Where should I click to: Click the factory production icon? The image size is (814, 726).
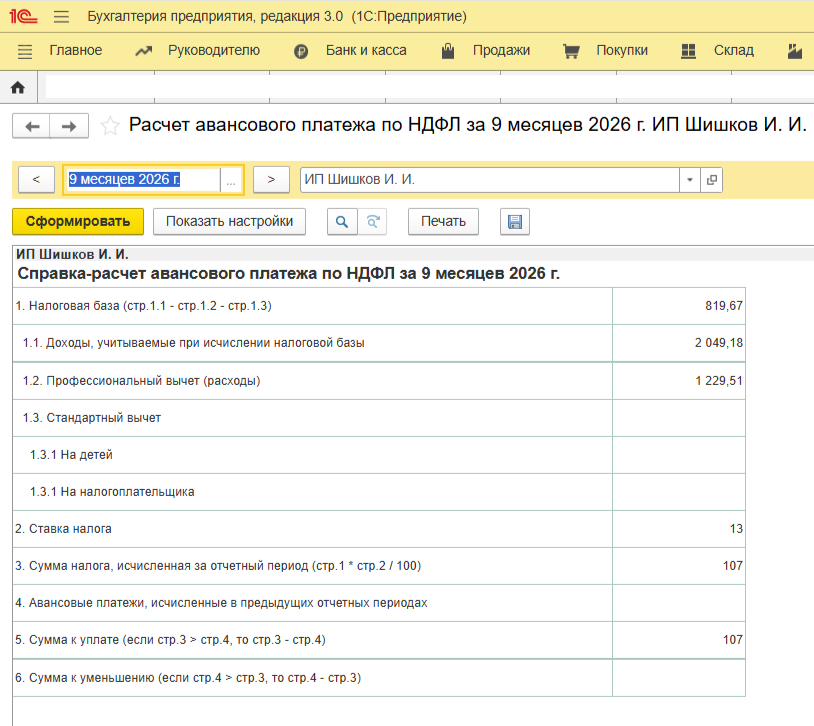794,51
